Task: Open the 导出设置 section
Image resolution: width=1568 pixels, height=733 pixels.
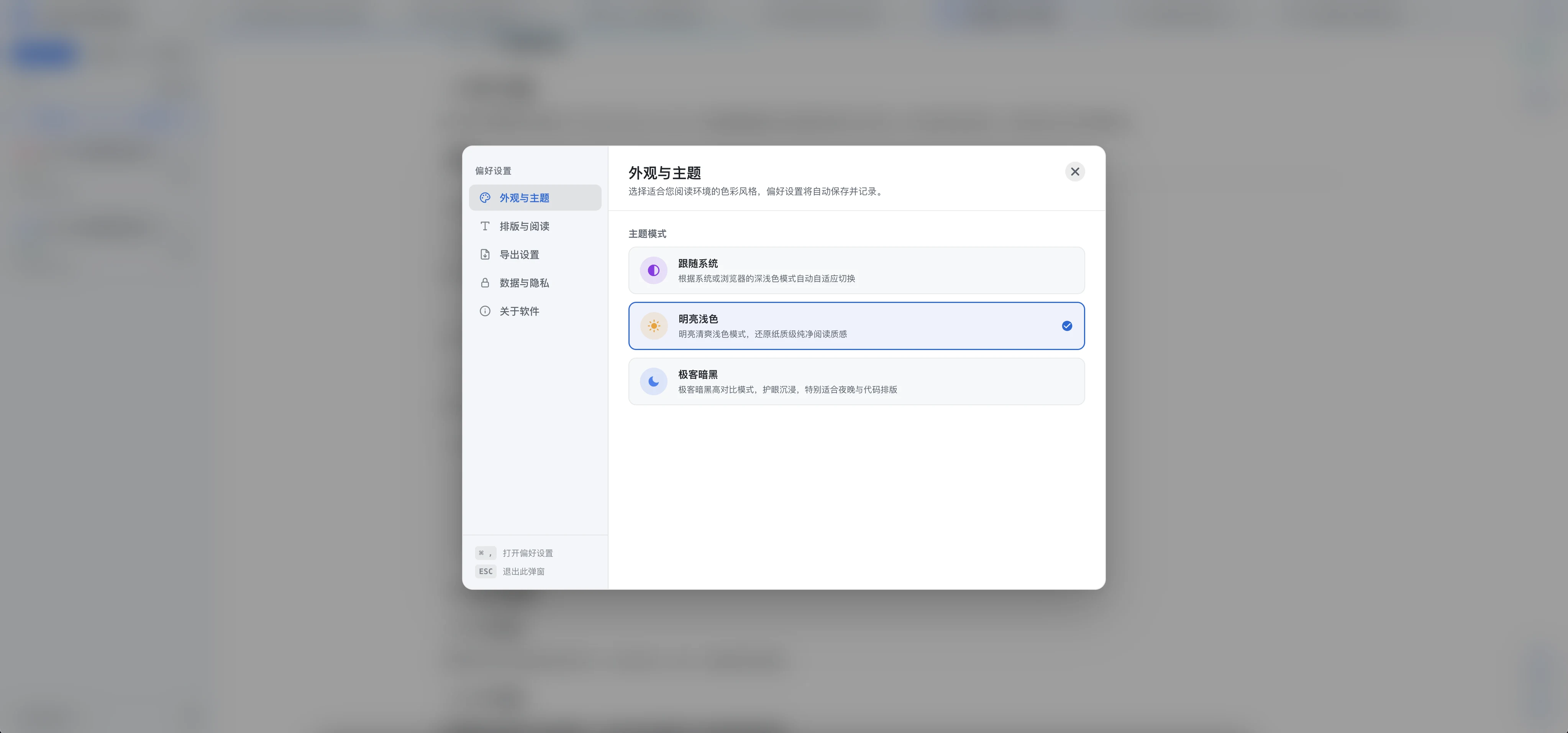Action: (x=535, y=254)
